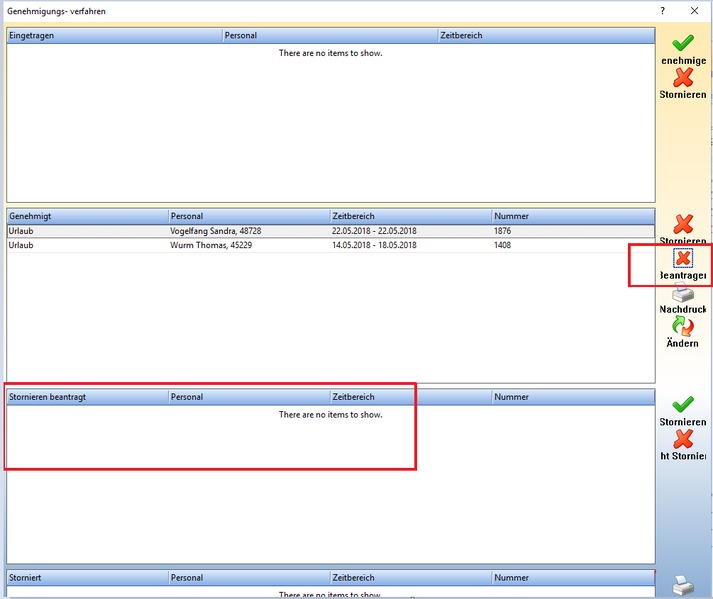Sort by the Eingetragen column header

pos(114,35)
